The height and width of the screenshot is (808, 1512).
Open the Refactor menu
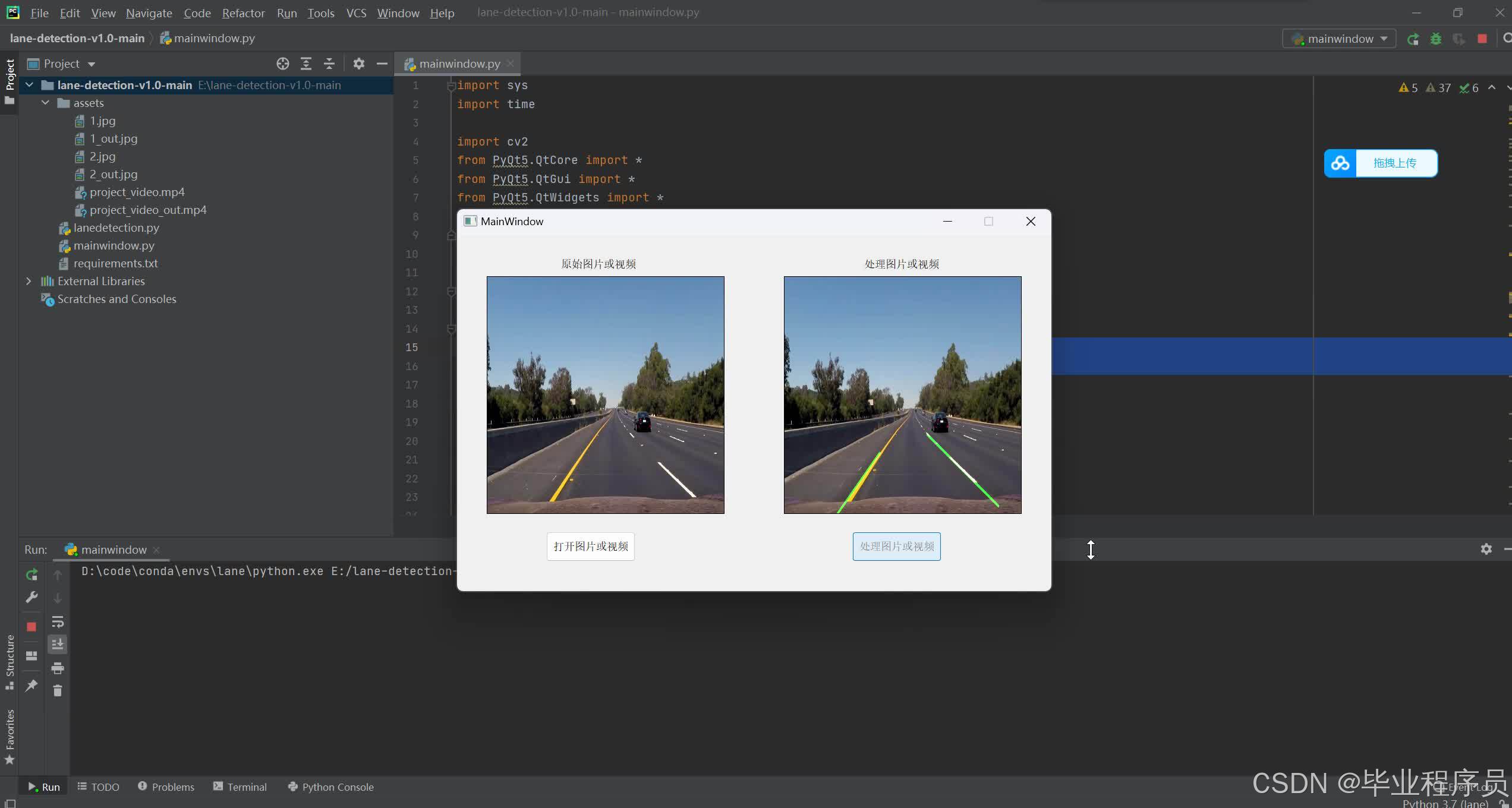click(243, 12)
